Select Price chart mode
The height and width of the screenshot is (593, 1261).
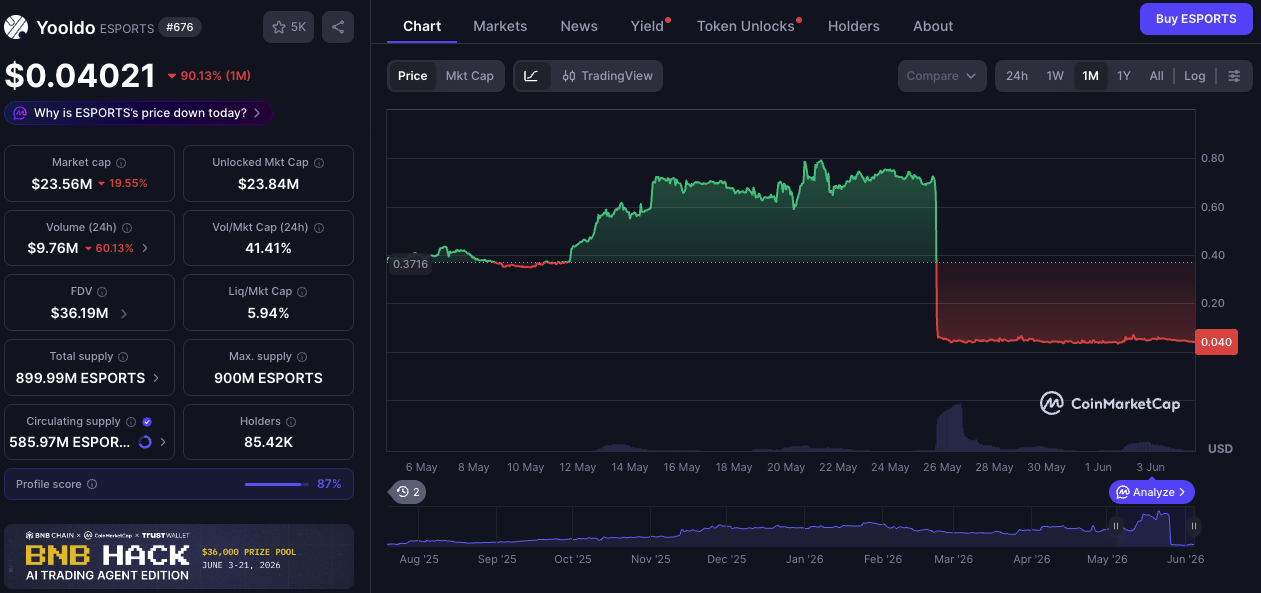[x=412, y=76]
